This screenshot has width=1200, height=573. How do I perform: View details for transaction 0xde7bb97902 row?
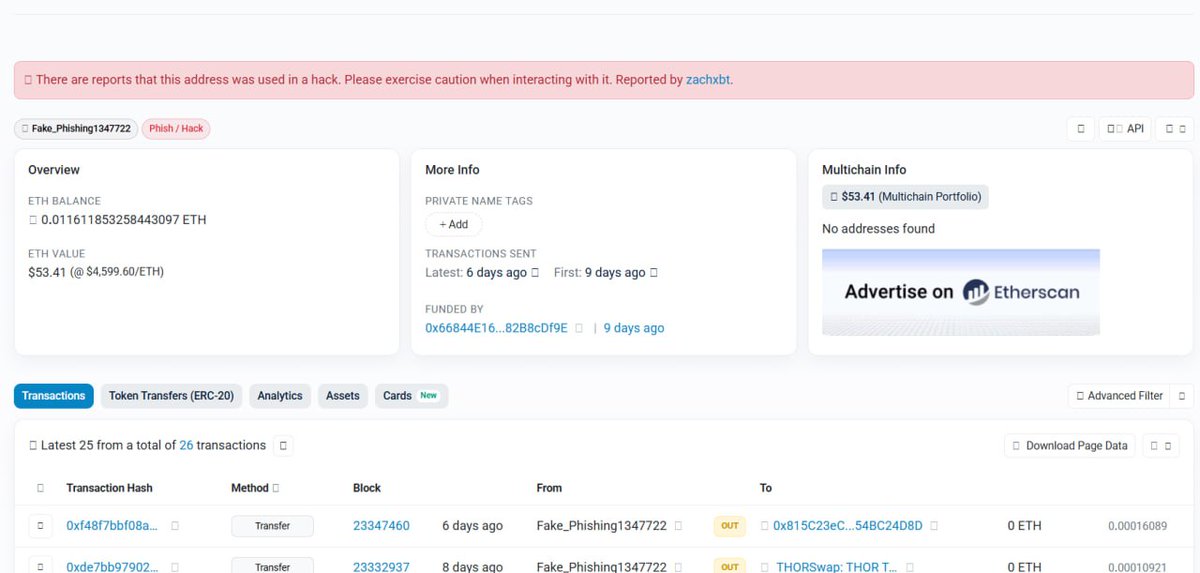point(40,566)
